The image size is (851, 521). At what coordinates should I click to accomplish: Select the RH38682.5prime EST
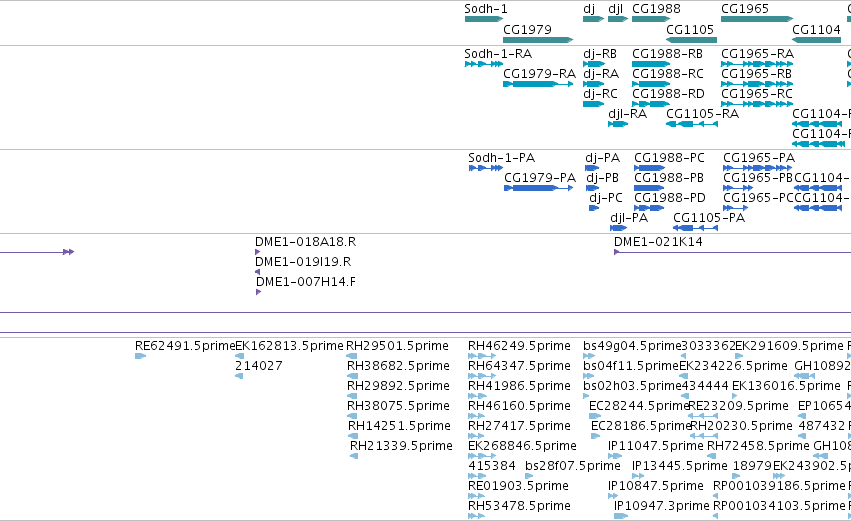[353, 377]
